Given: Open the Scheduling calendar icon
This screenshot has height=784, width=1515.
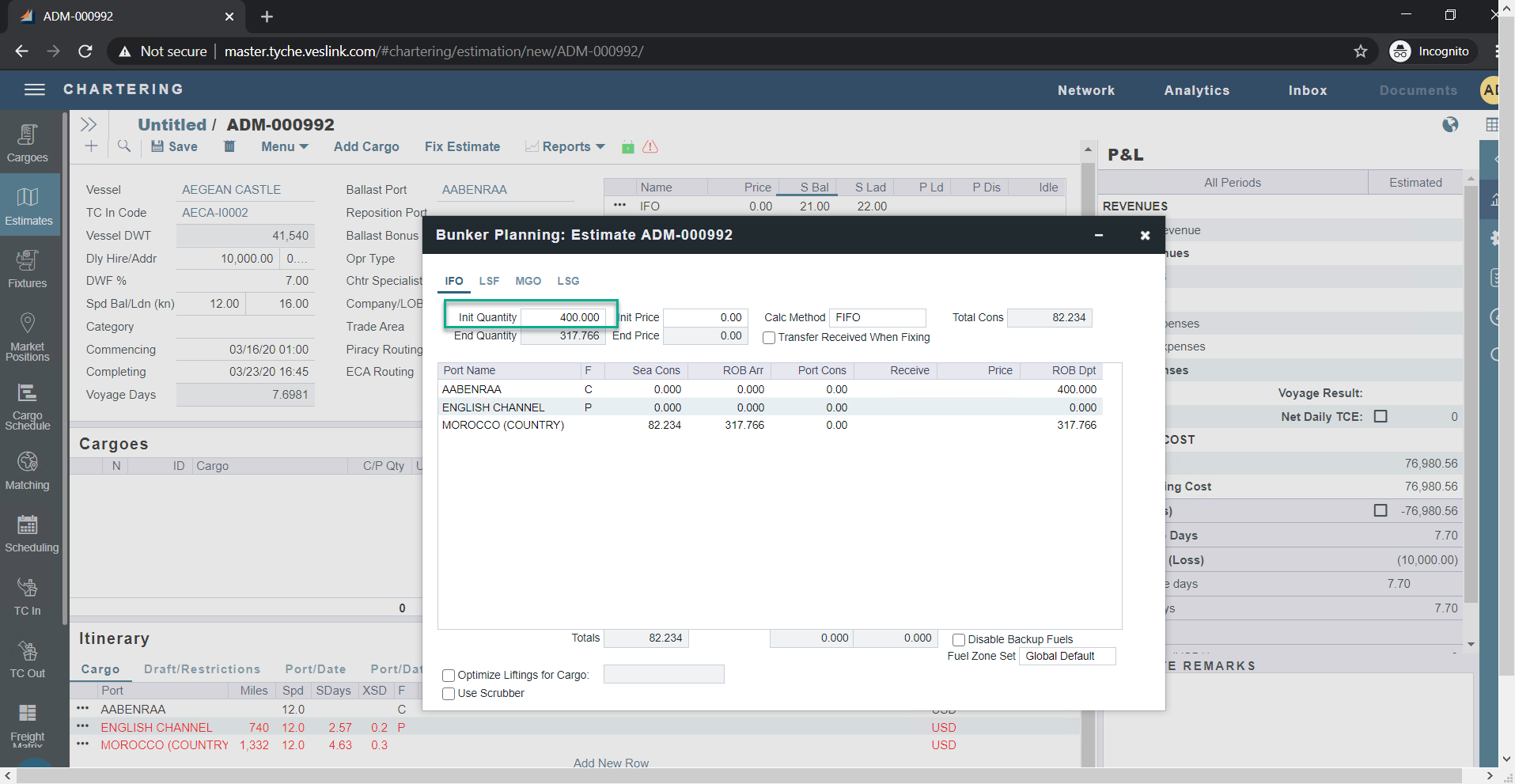Looking at the screenshot, I should (28, 533).
